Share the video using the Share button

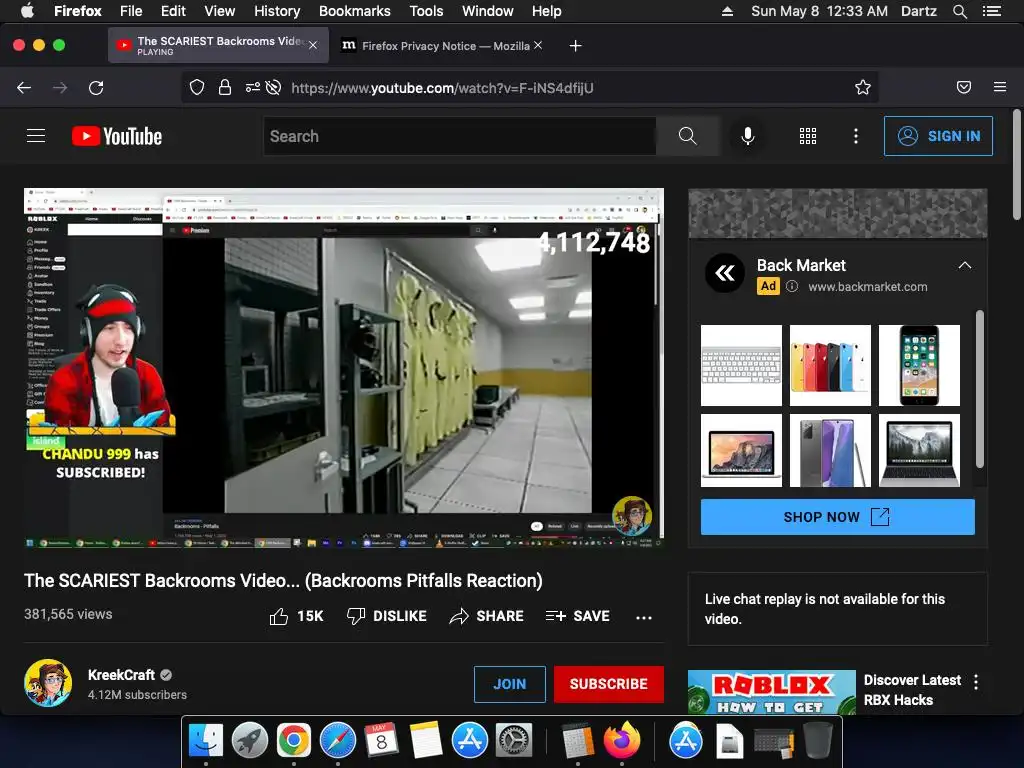pyautogui.click(x=487, y=616)
